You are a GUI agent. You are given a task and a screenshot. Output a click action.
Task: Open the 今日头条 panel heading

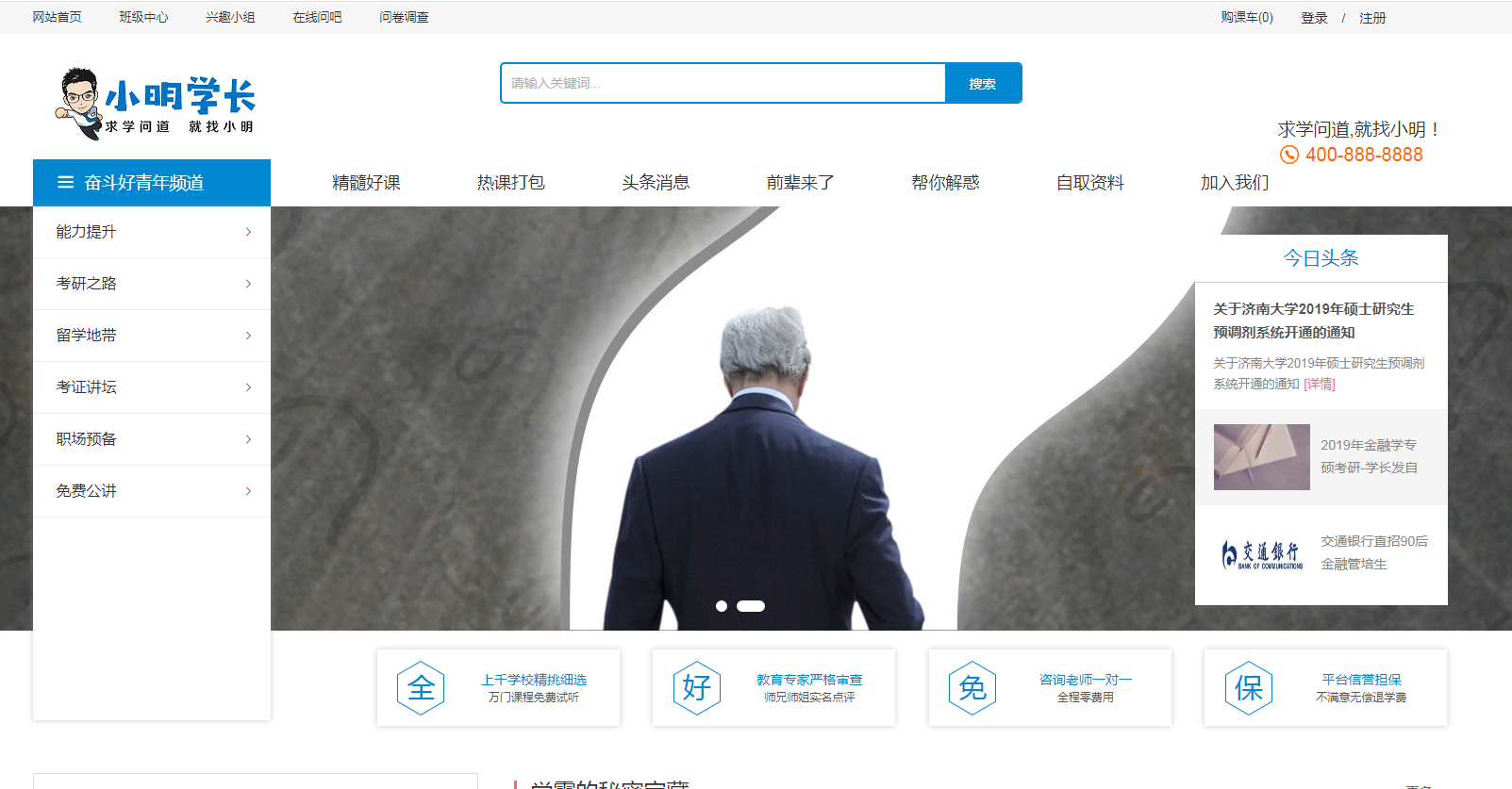1321,258
